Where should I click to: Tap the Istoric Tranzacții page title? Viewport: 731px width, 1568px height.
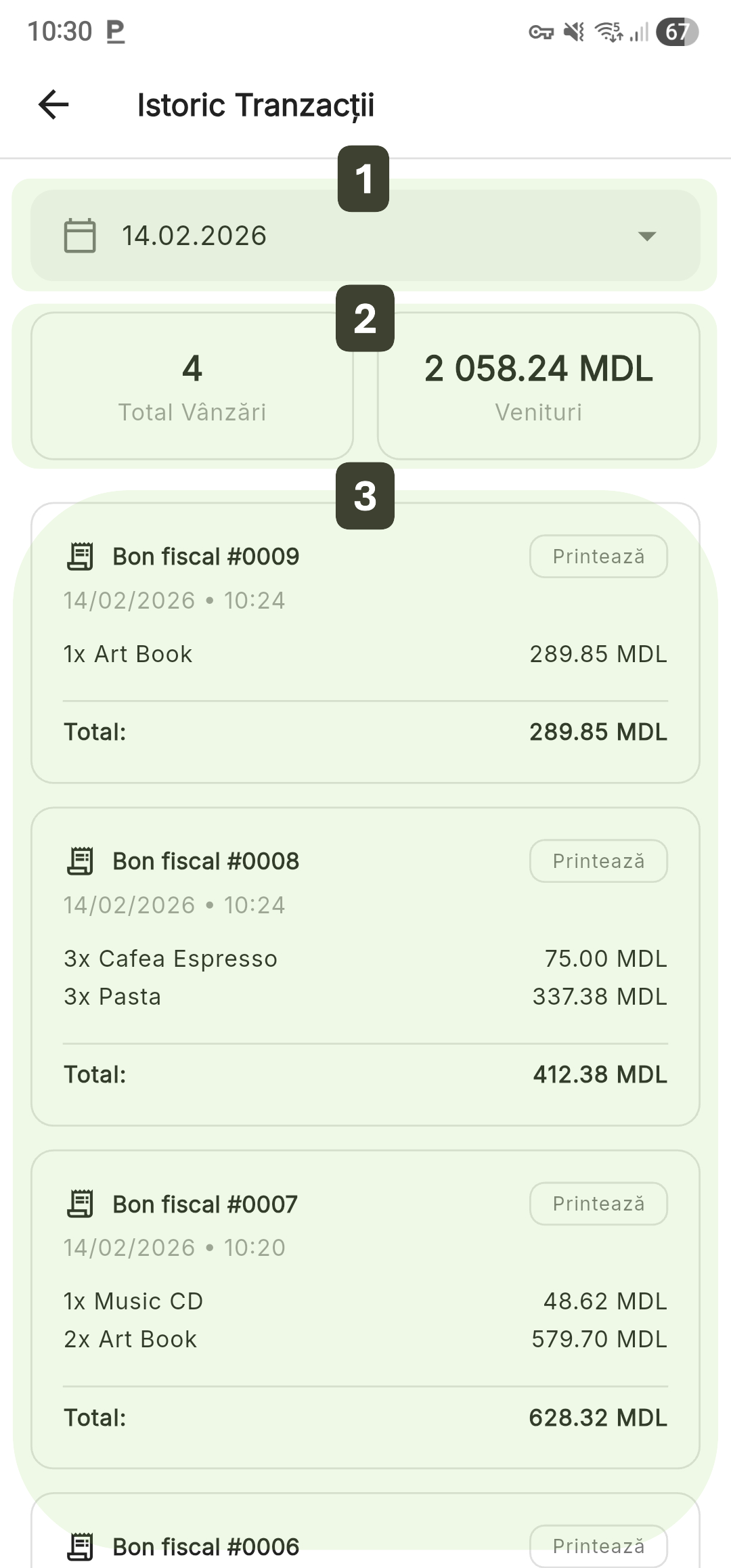click(255, 106)
